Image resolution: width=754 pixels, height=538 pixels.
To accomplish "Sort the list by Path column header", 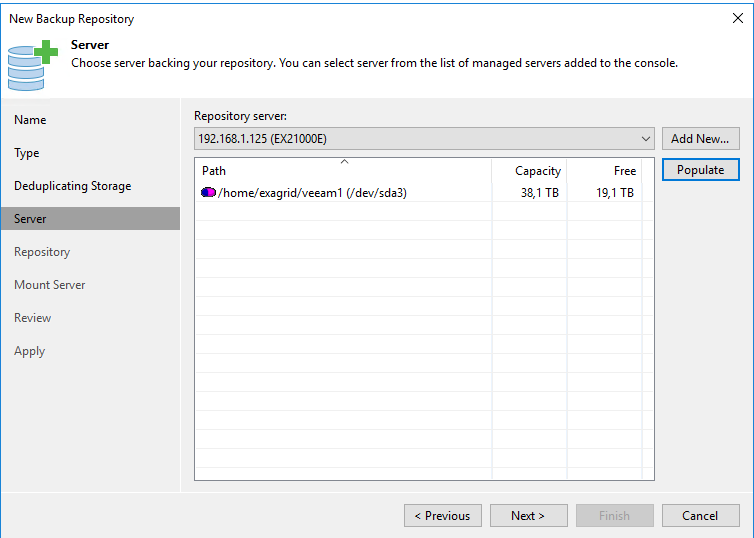I will click(x=343, y=171).
